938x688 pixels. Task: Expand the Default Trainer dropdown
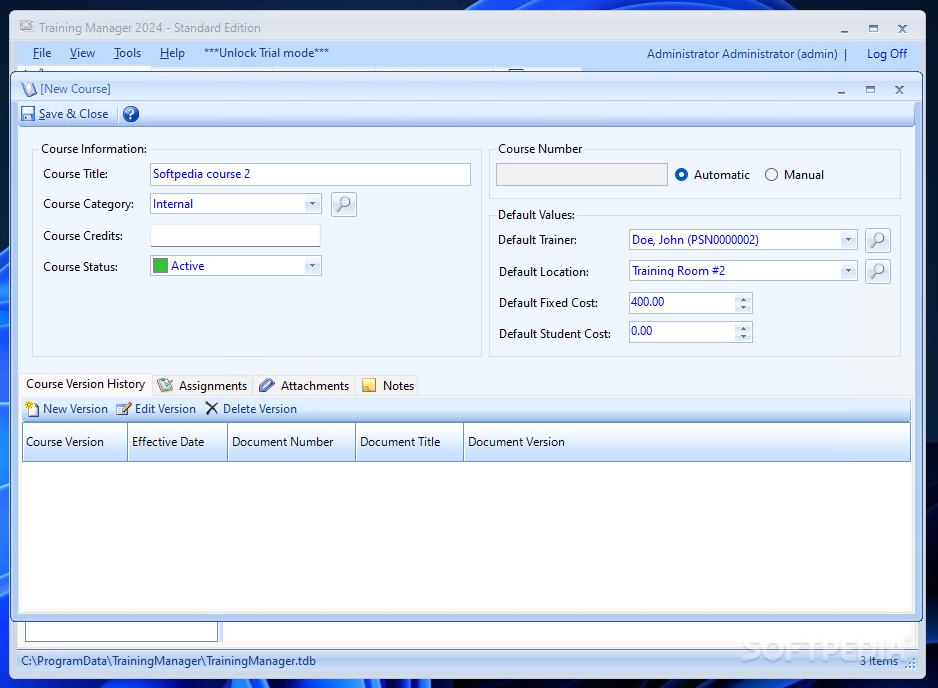click(848, 240)
